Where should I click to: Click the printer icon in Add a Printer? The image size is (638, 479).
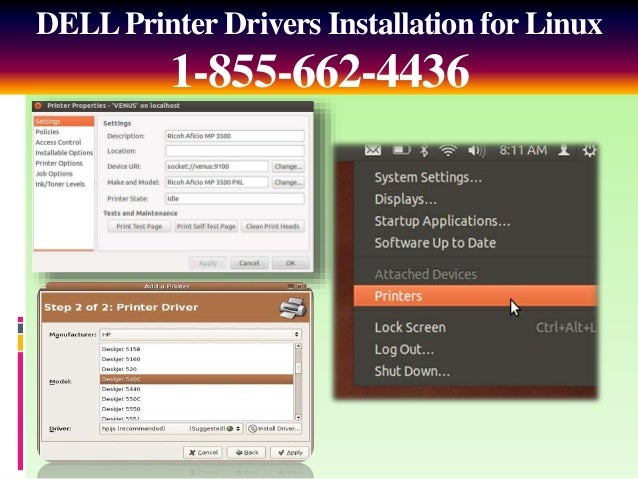(x=293, y=308)
